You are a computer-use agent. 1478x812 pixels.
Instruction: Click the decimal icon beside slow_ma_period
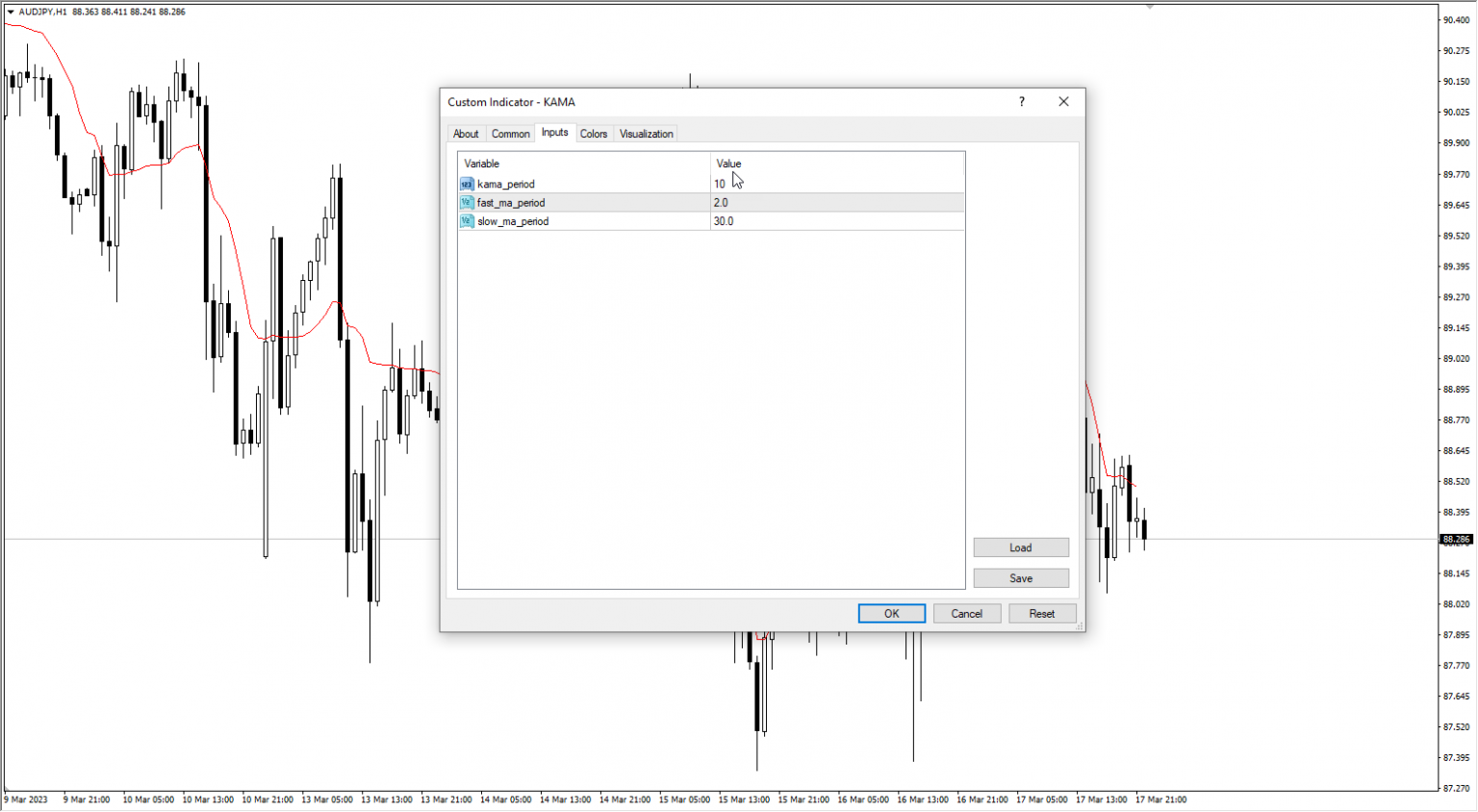click(x=467, y=220)
